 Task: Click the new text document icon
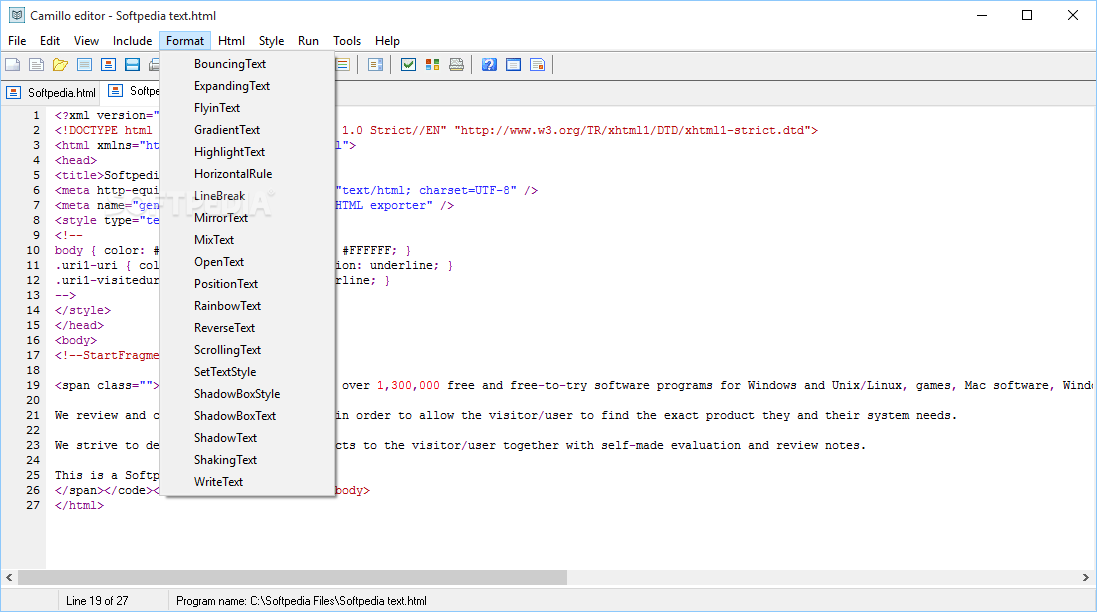point(36,65)
